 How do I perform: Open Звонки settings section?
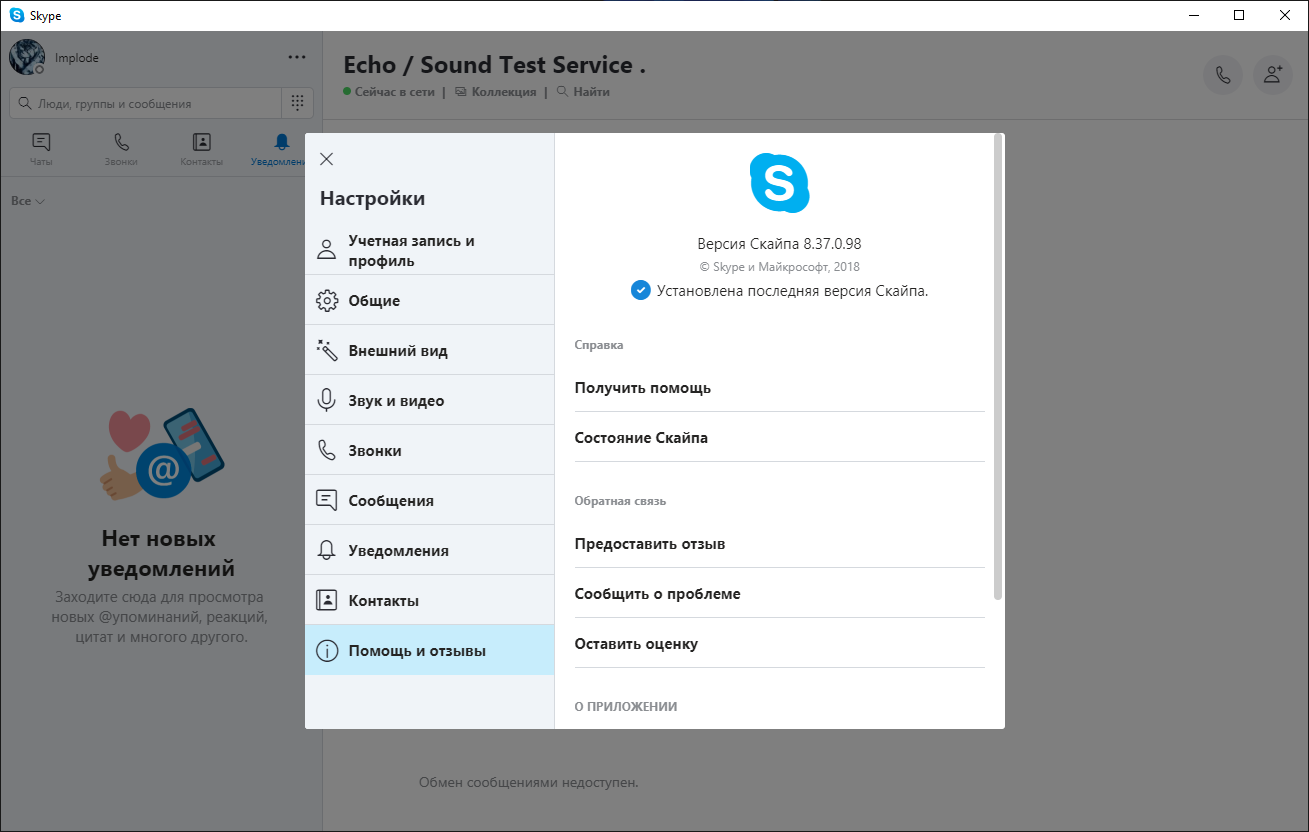tap(429, 450)
